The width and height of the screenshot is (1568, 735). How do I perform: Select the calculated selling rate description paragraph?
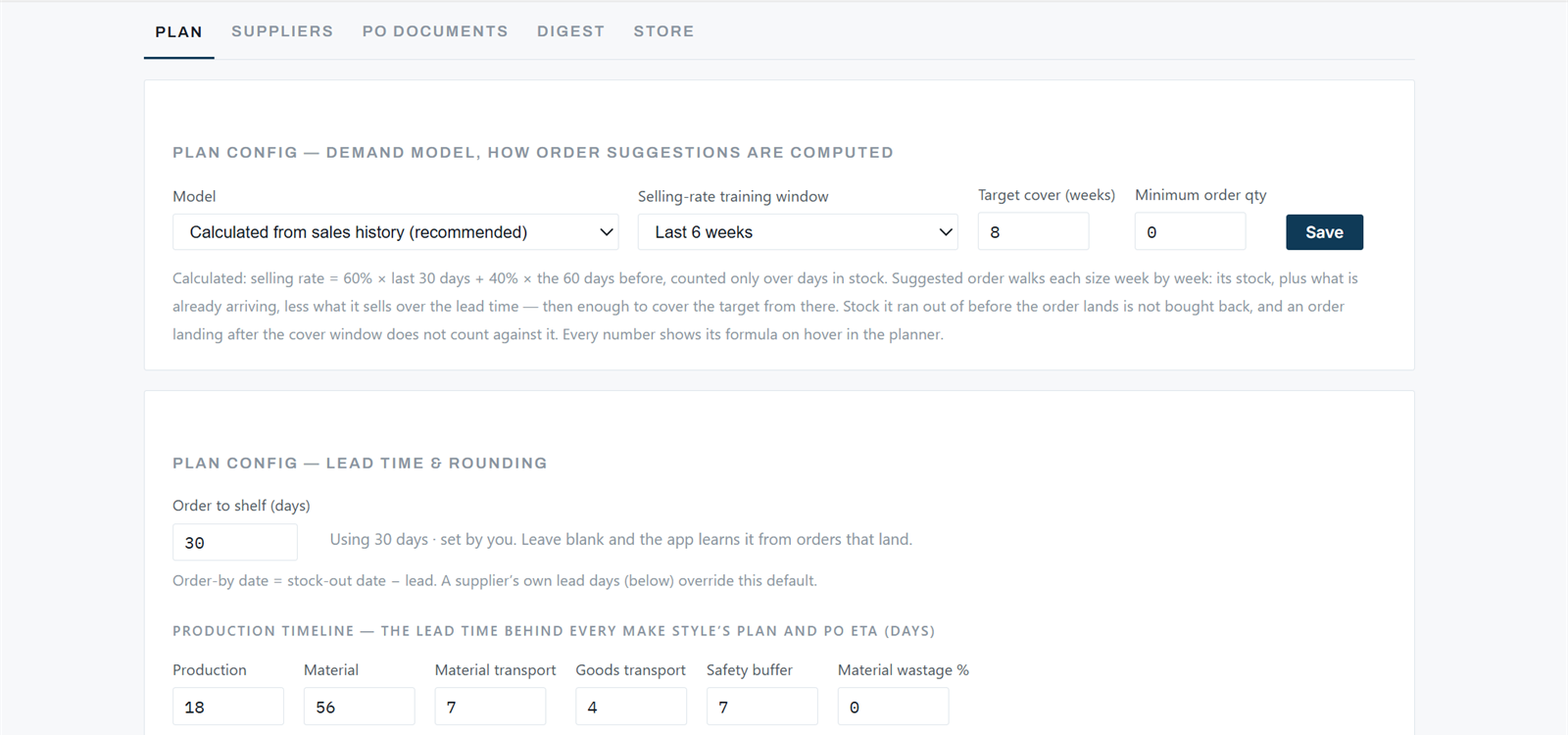[x=765, y=306]
